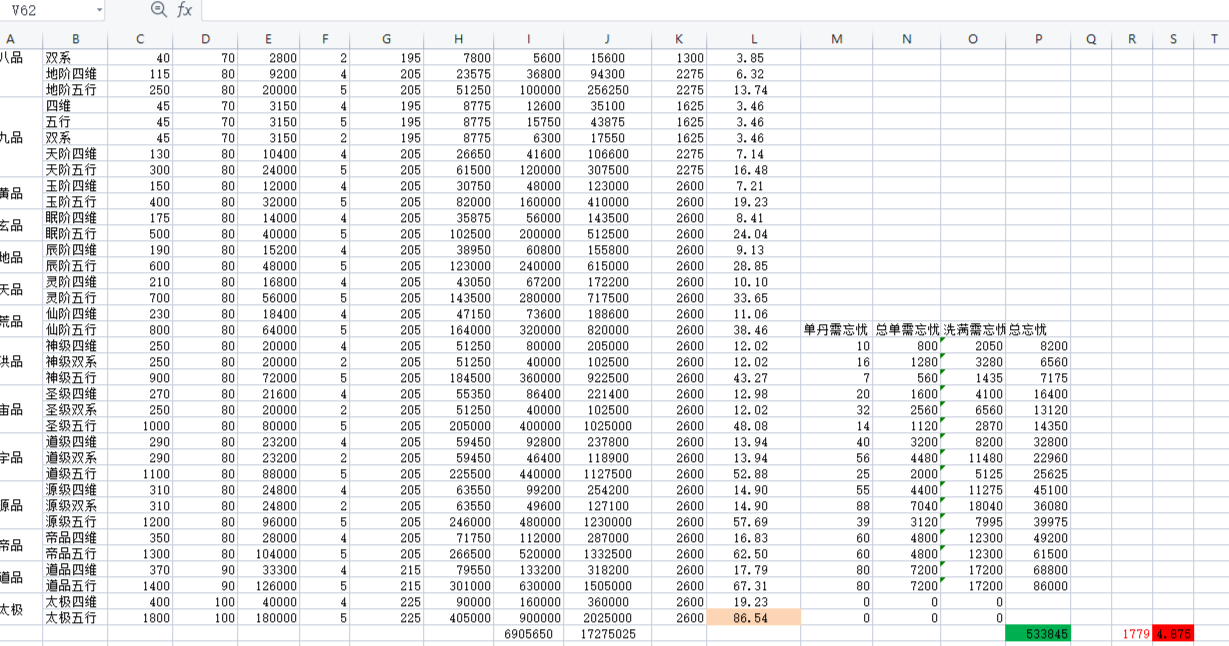This screenshot has height=646, width=1229.
Task: Click the red text cell 1779
Action: tap(1132, 634)
